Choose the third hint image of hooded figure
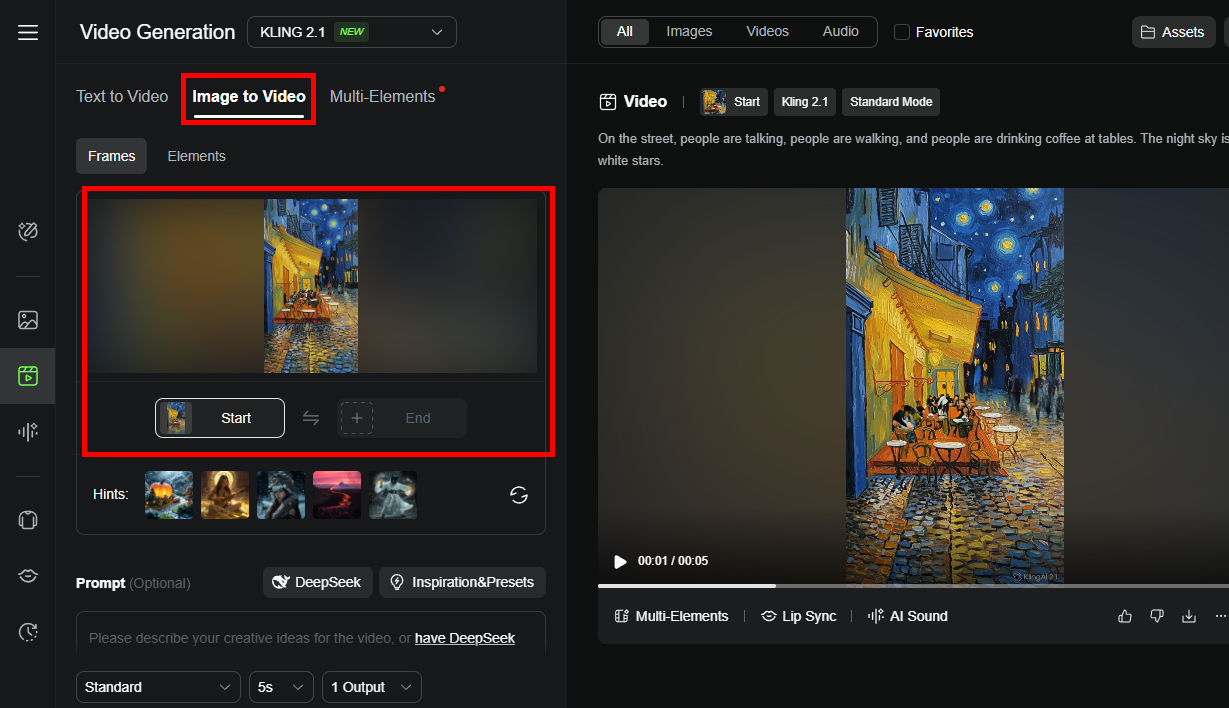1229x708 pixels. point(281,495)
